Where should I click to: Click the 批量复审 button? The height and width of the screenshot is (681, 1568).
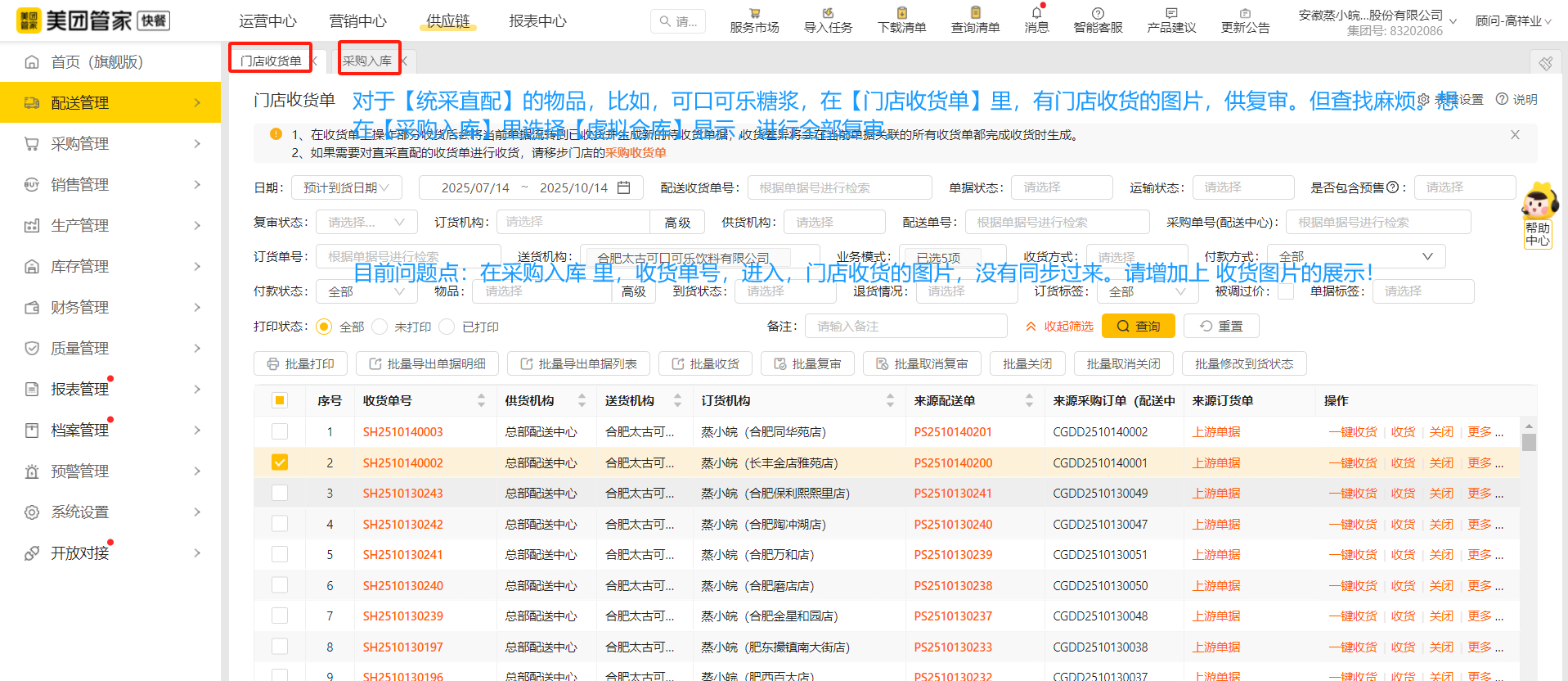point(808,363)
